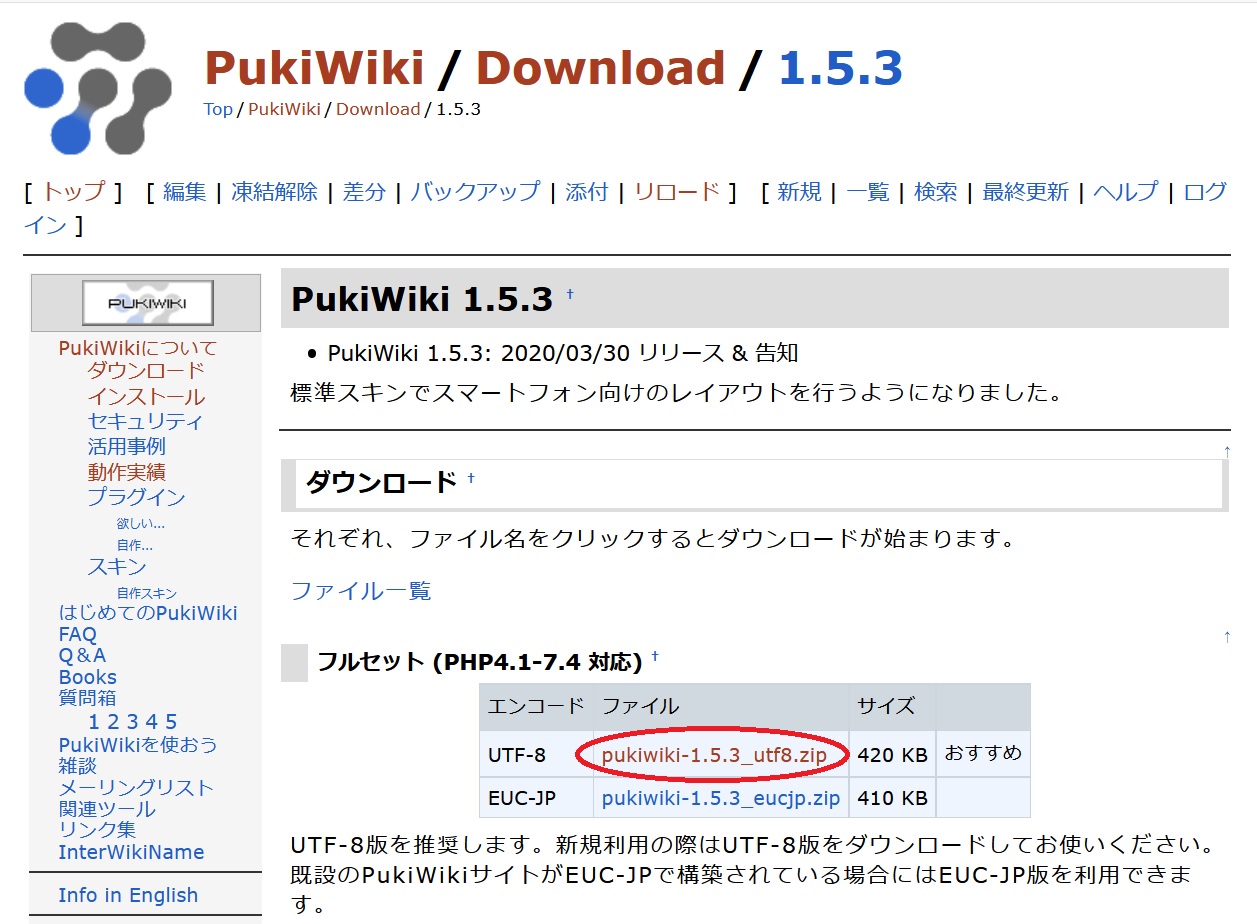The width and height of the screenshot is (1257, 924).
Task: Click the anchor dagger beside フルセット heading
Action: 655,657
